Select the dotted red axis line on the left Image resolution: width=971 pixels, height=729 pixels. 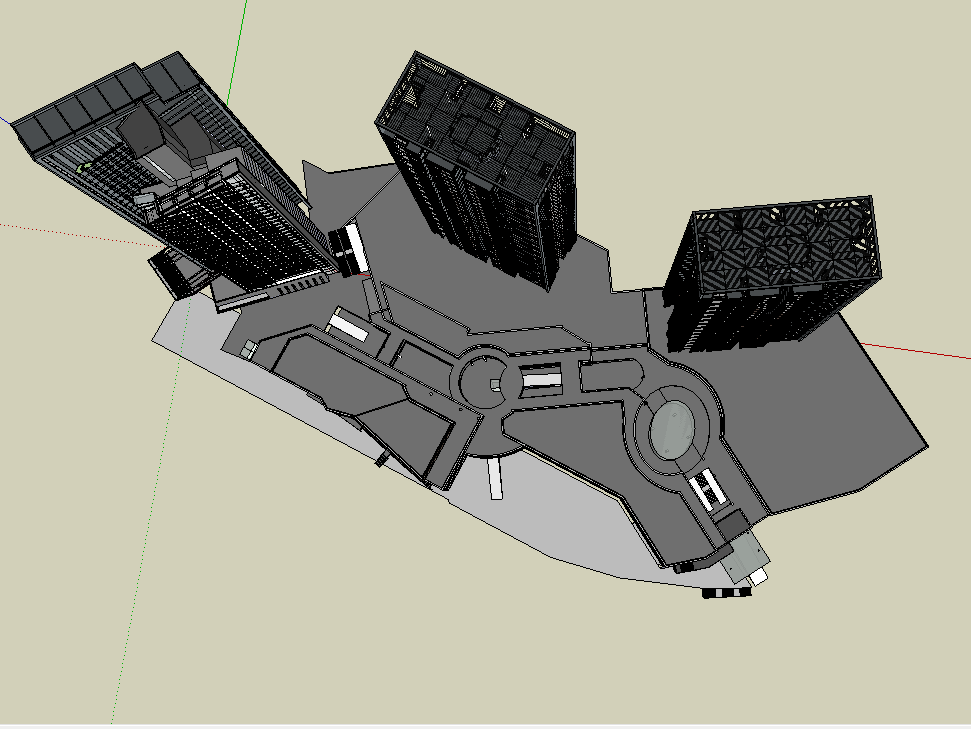point(60,231)
